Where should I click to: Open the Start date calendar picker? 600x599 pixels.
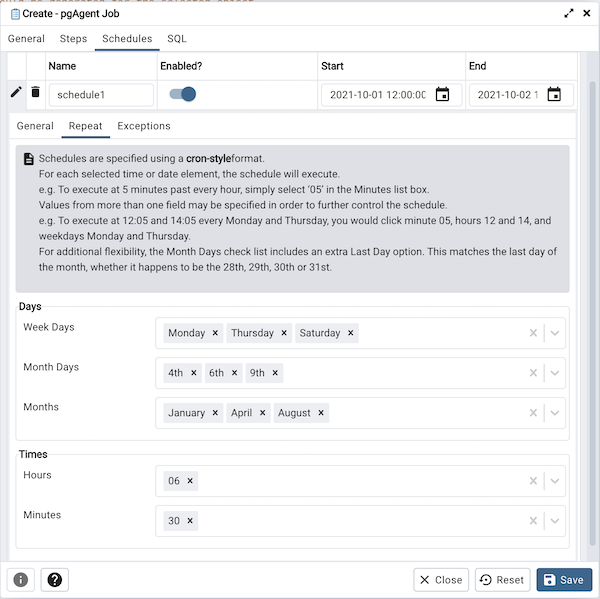tap(442, 95)
